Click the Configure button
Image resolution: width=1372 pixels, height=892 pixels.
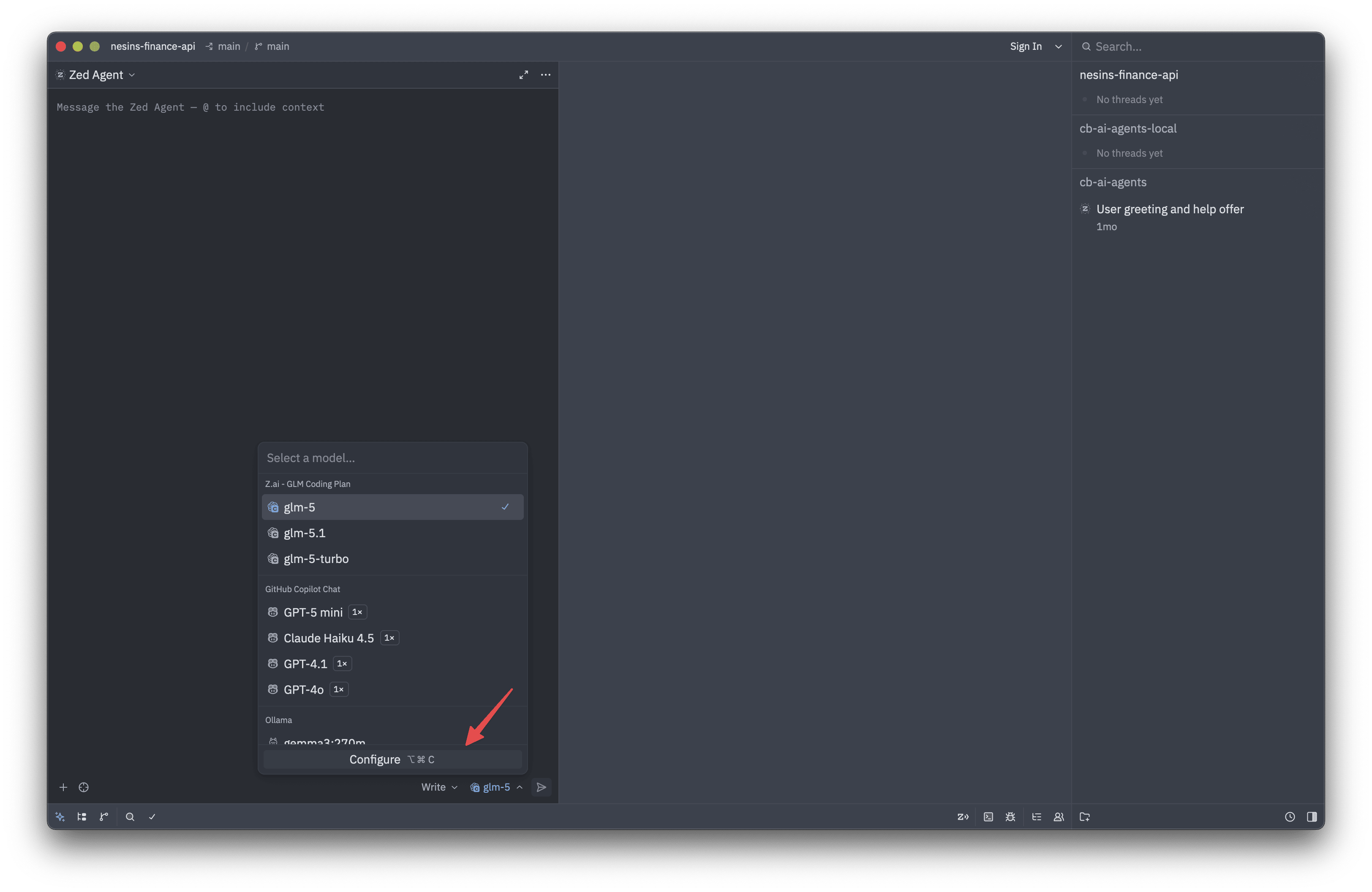pos(392,759)
